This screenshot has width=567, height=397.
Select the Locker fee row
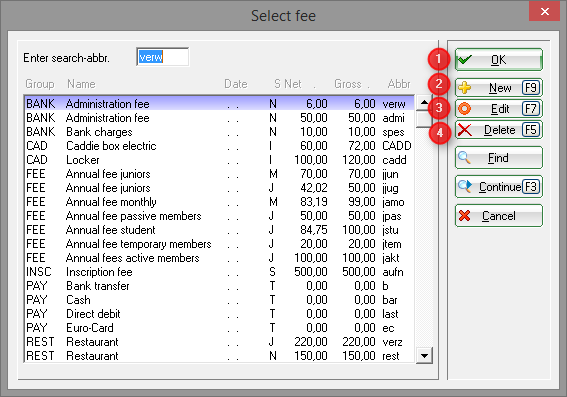click(x=219, y=160)
